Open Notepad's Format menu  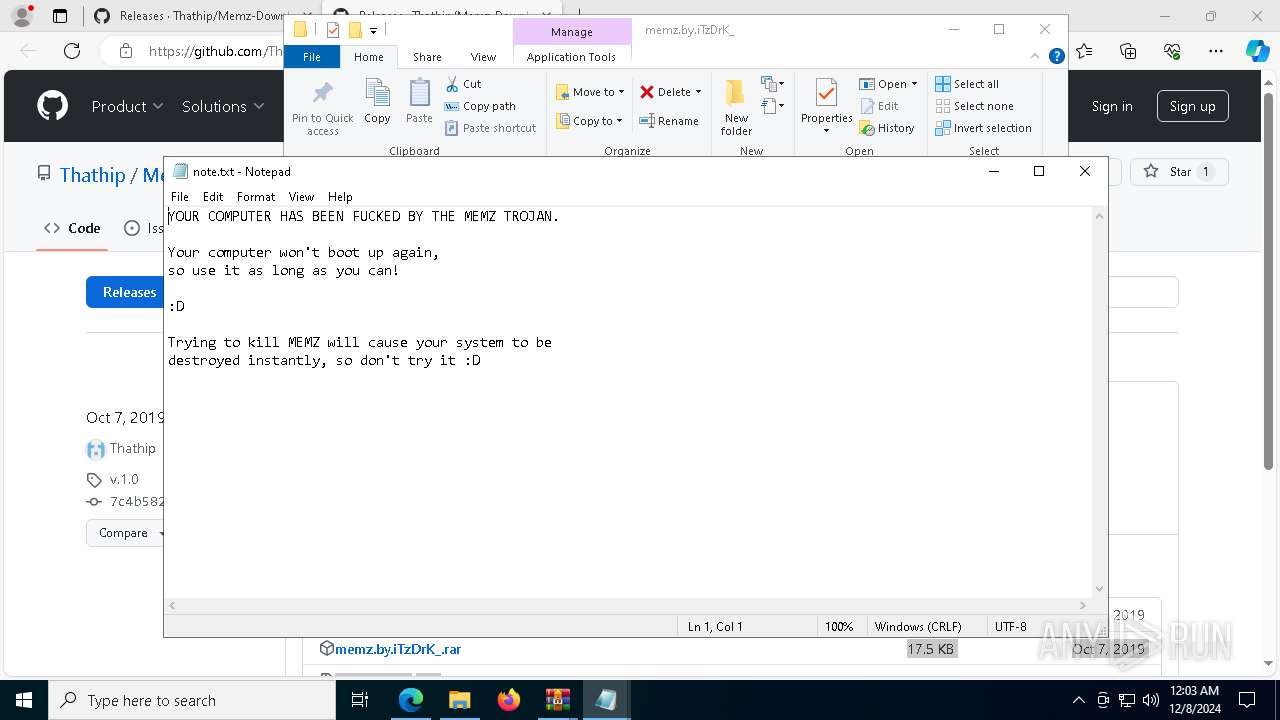tap(256, 197)
